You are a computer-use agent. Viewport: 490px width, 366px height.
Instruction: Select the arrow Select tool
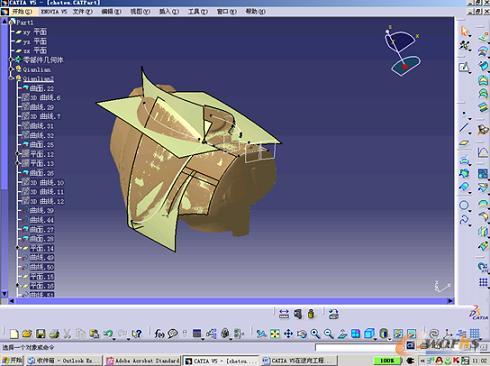[x=464, y=31]
